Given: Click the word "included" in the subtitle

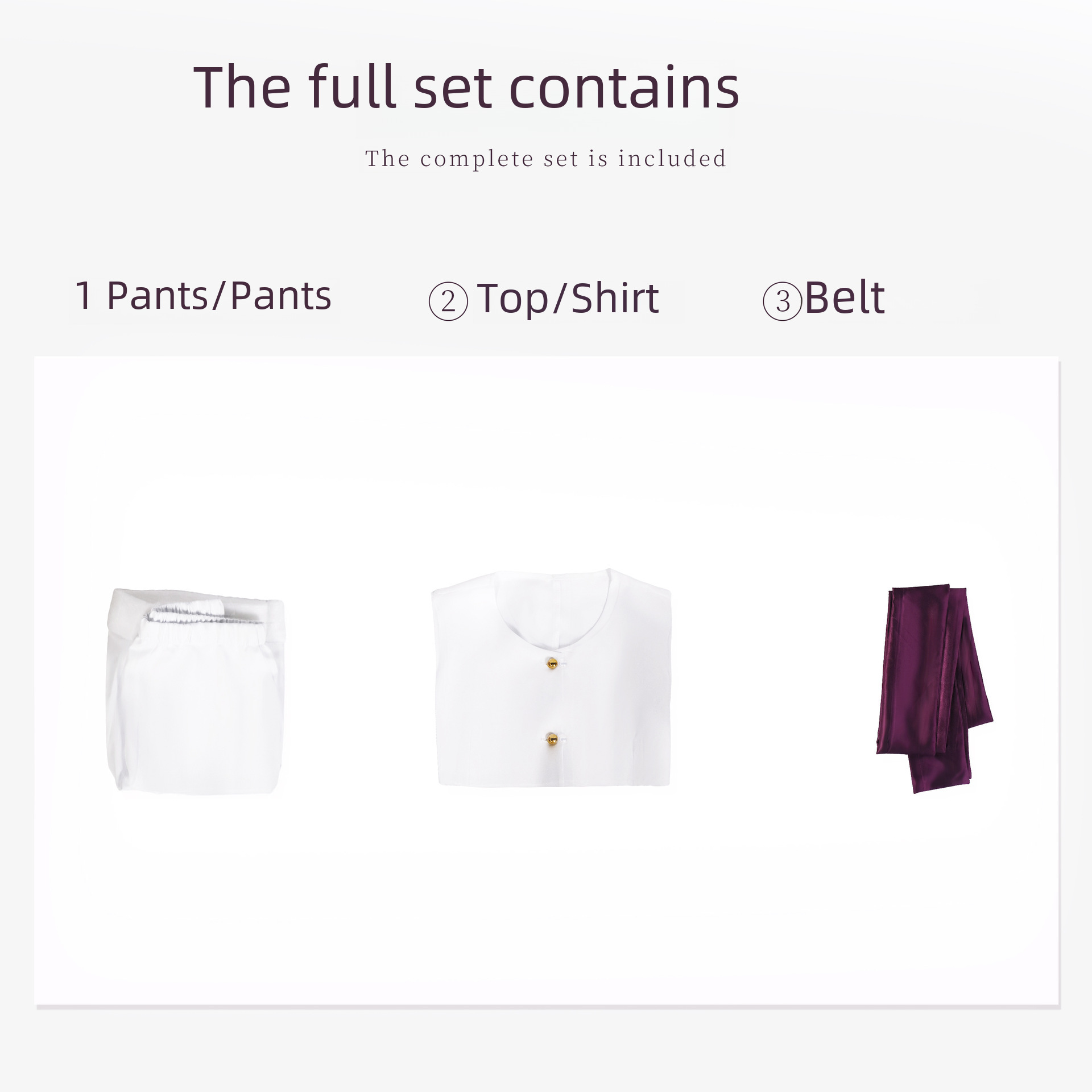Looking at the screenshot, I should 672,159.
